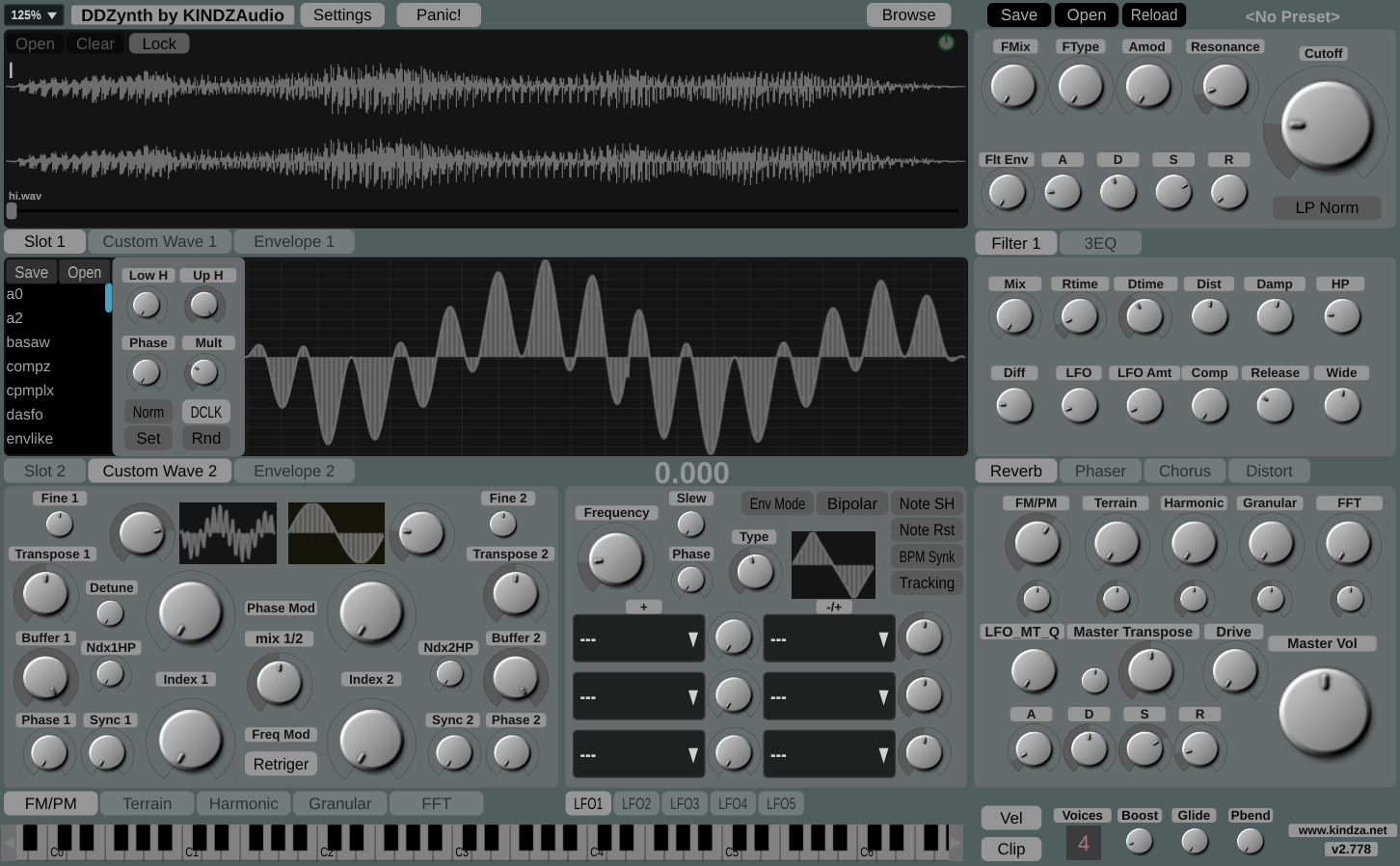
Task: Enable LFO BPM Synk
Action: pos(927,556)
